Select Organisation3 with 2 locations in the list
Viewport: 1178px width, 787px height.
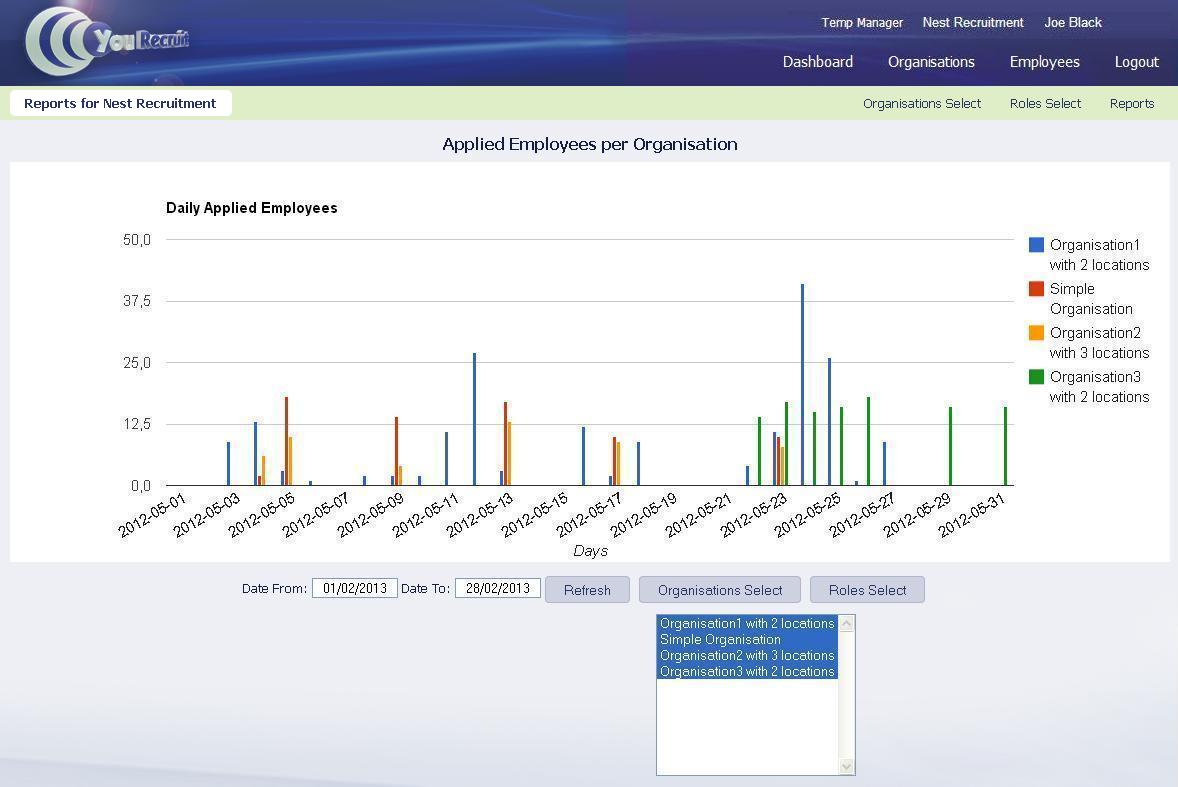[746, 671]
